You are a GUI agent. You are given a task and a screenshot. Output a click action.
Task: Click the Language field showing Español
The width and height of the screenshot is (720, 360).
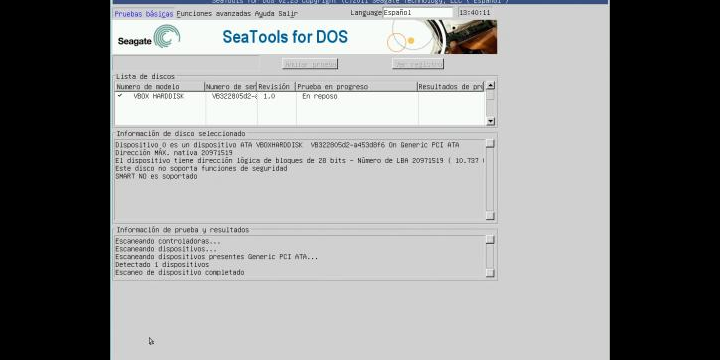pyautogui.click(x=417, y=13)
